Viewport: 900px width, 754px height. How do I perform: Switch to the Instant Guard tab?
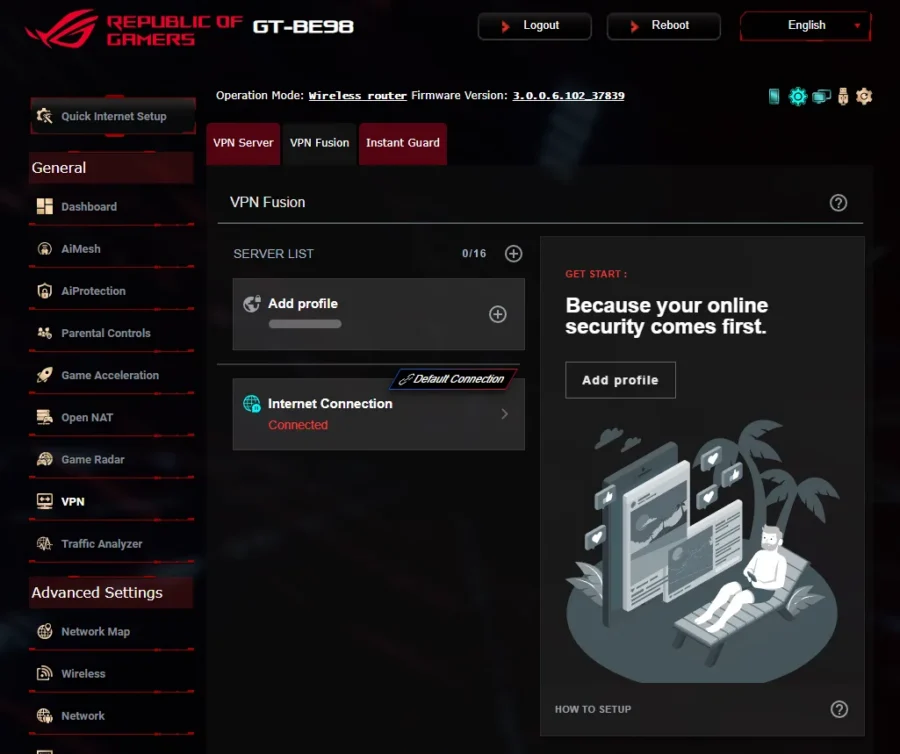click(x=402, y=143)
